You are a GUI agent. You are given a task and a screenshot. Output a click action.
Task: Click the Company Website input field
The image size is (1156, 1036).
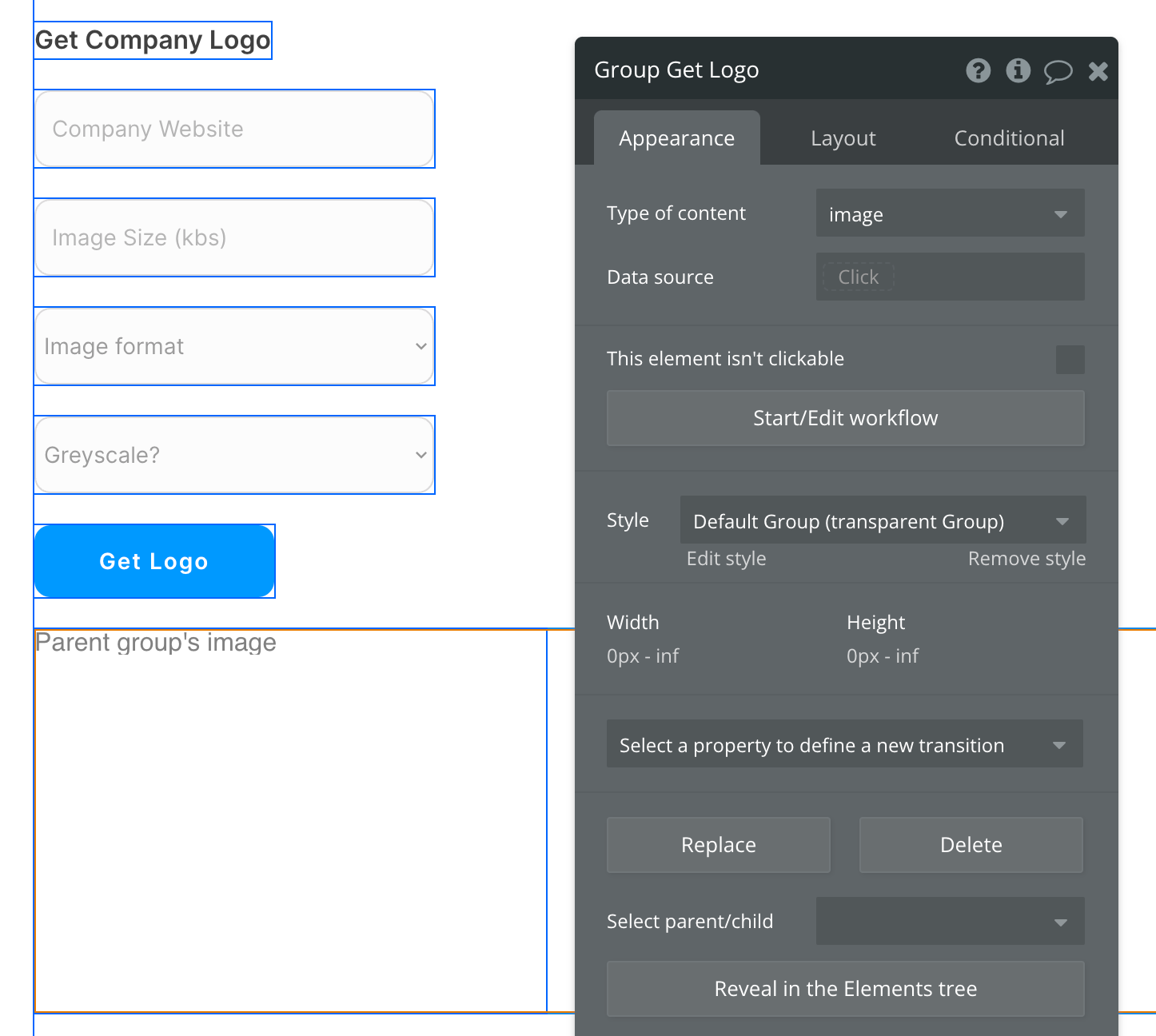point(234,129)
